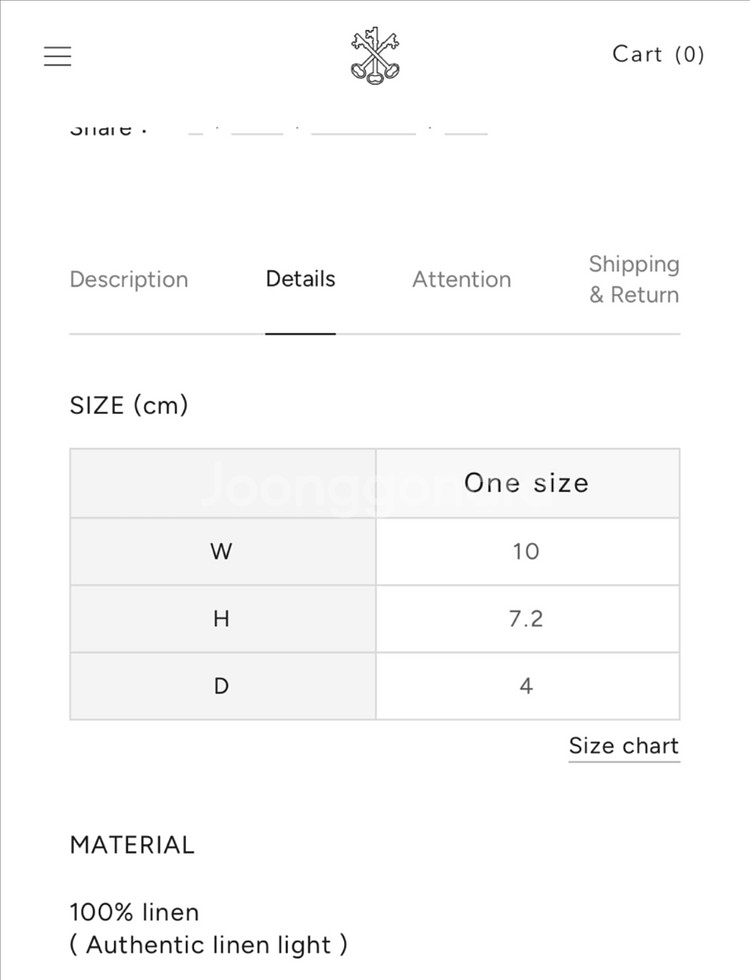Click the One size column header

point(526,483)
